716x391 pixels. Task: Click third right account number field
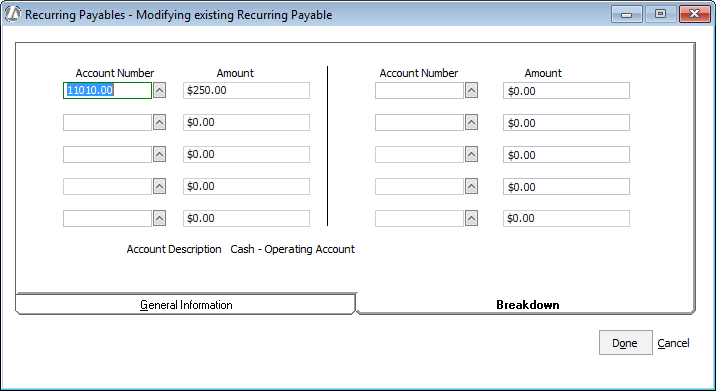420,154
